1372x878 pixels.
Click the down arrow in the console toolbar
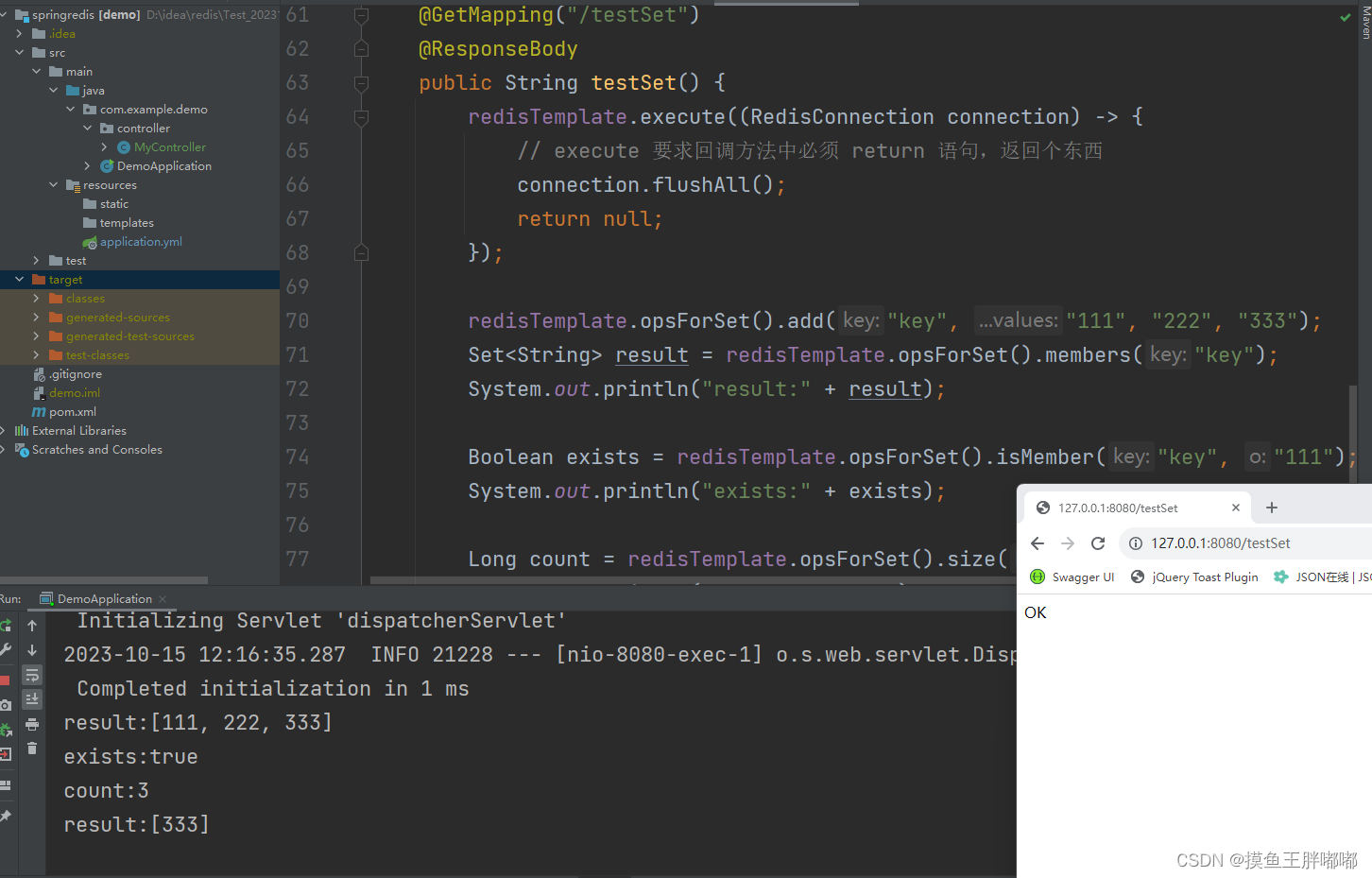point(32,650)
